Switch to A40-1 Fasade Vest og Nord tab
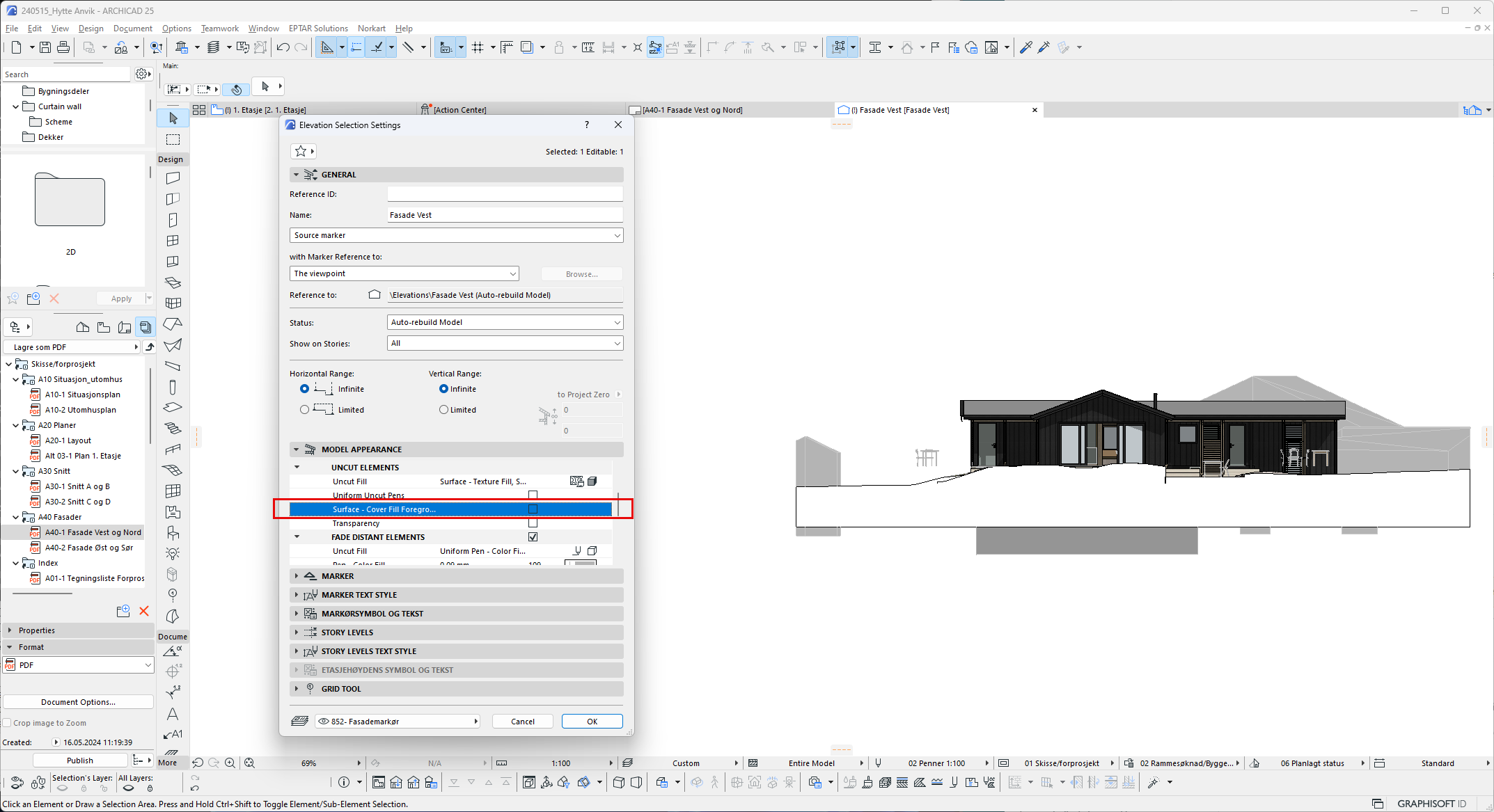 pyautogui.click(x=692, y=110)
